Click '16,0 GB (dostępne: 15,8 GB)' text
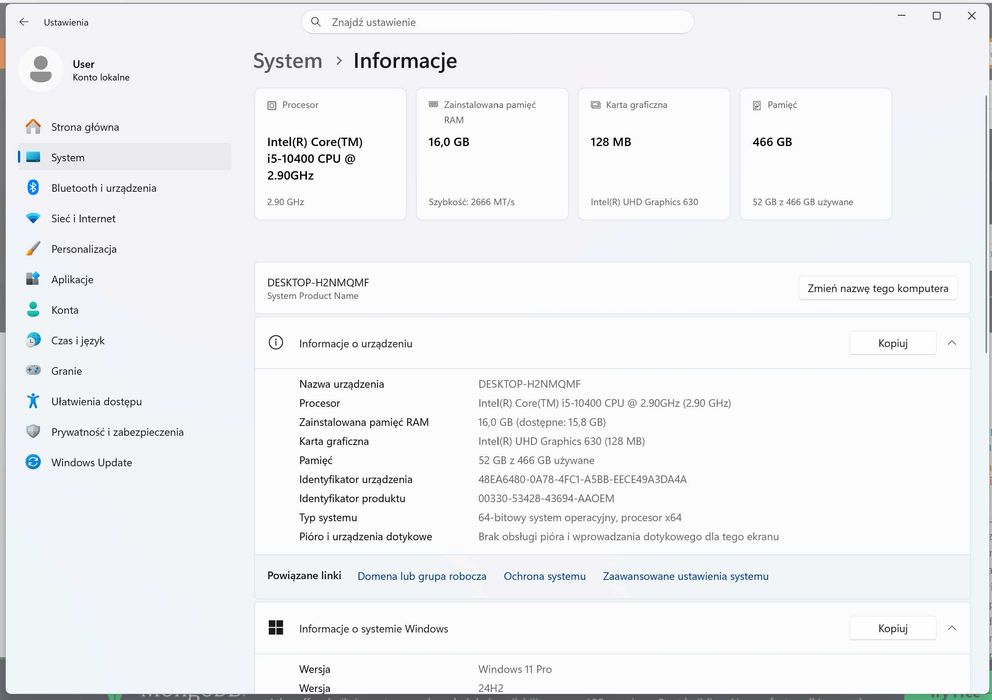 coord(542,422)
